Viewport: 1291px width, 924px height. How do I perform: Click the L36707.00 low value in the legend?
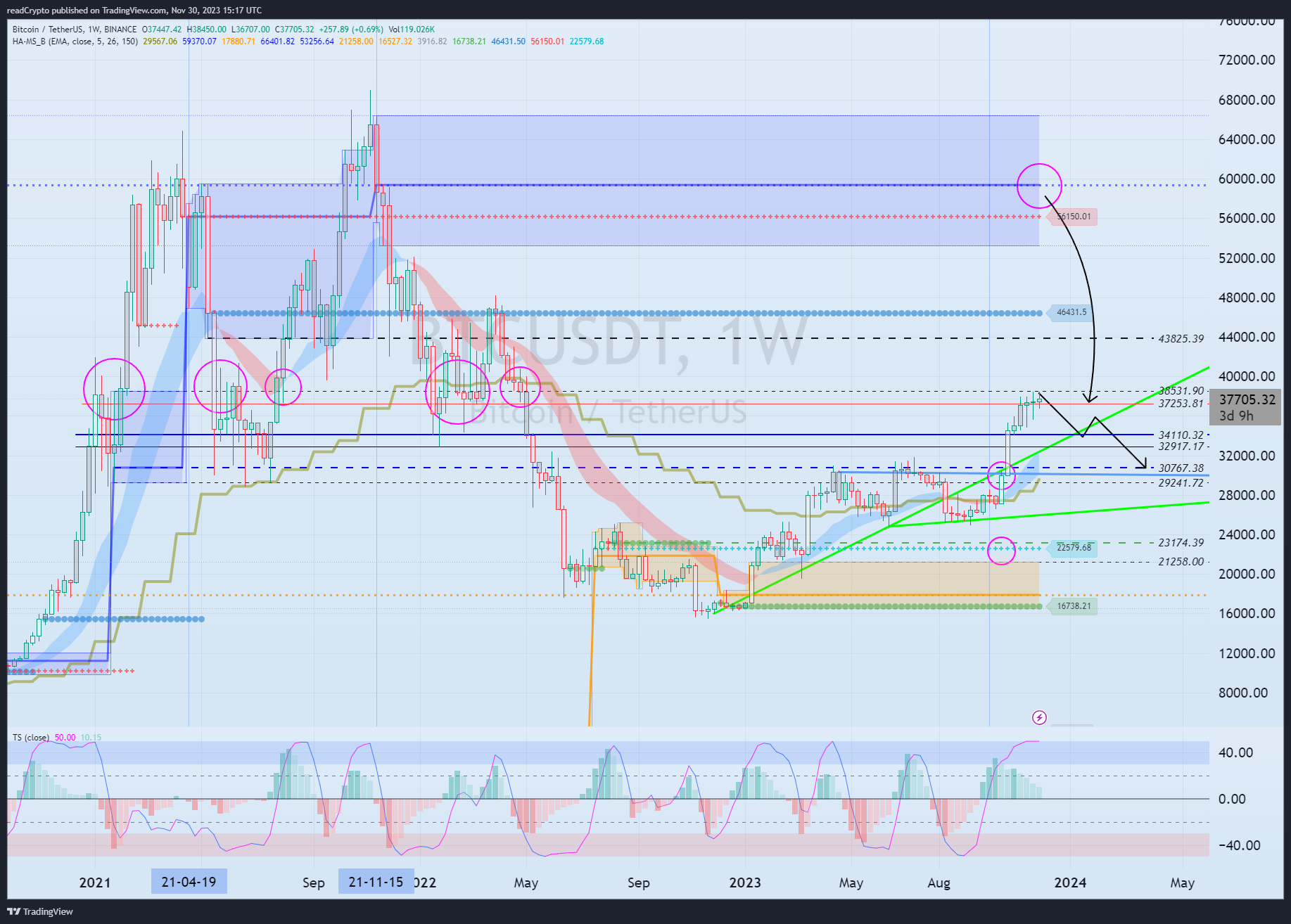[x=250, y=30]
